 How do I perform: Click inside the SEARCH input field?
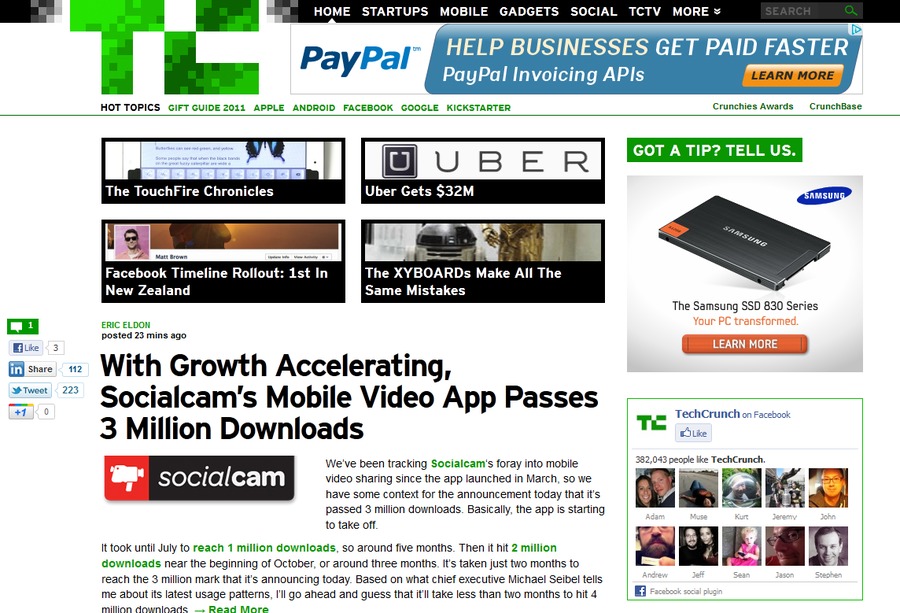(801, 11)
